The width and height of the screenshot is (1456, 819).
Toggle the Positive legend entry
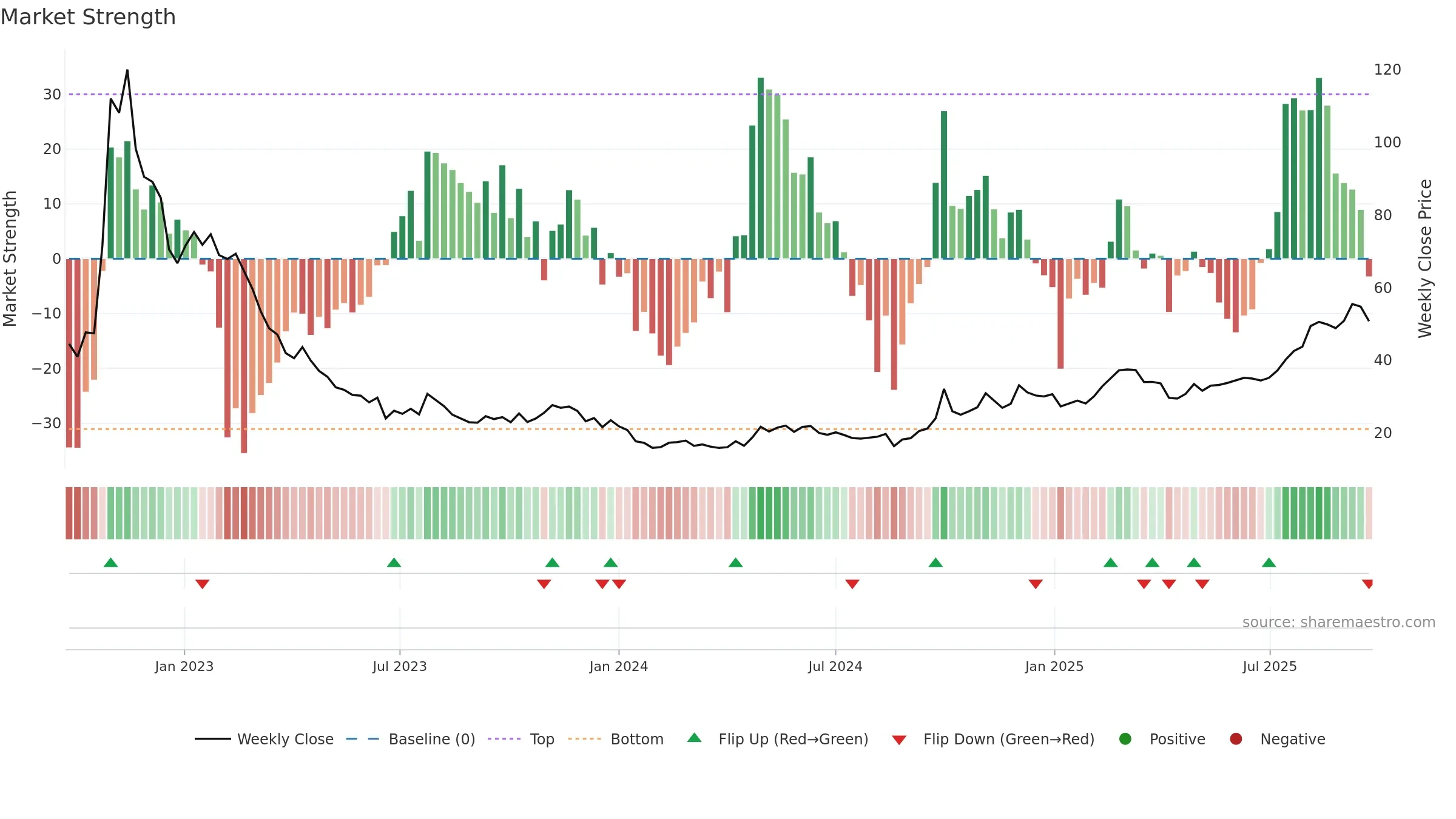pyautogui.click(x=1162, y=739)
